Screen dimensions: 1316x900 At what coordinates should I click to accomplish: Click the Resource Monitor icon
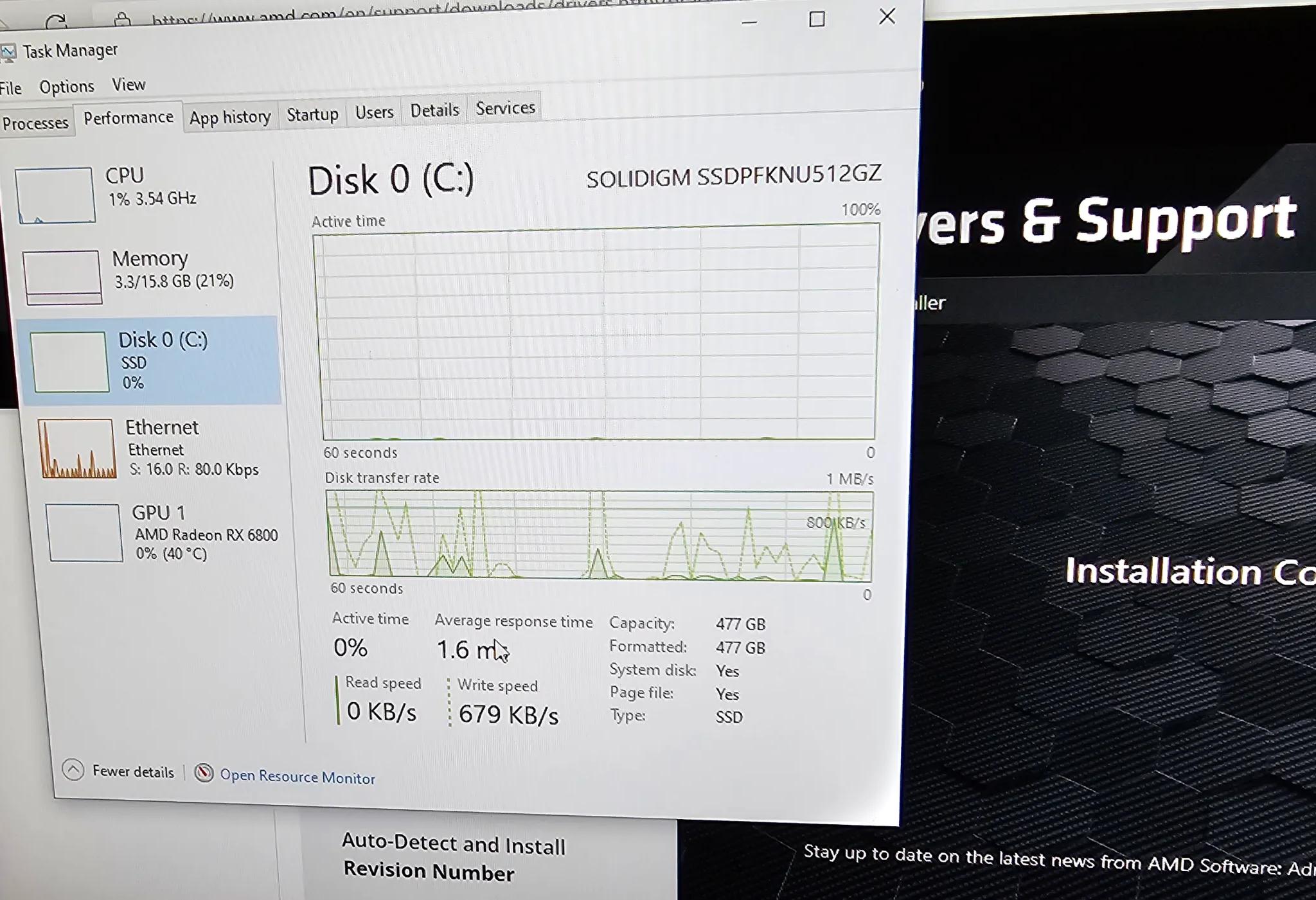[x=204, y=773]
